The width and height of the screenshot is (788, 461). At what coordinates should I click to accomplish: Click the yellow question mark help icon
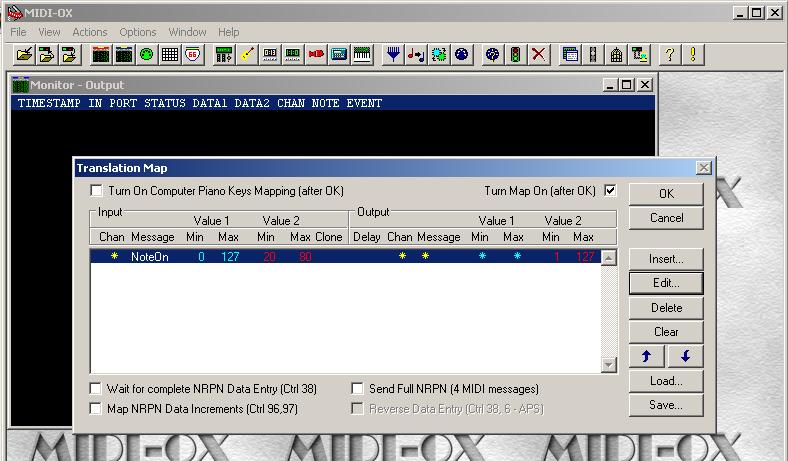(669, 54)
